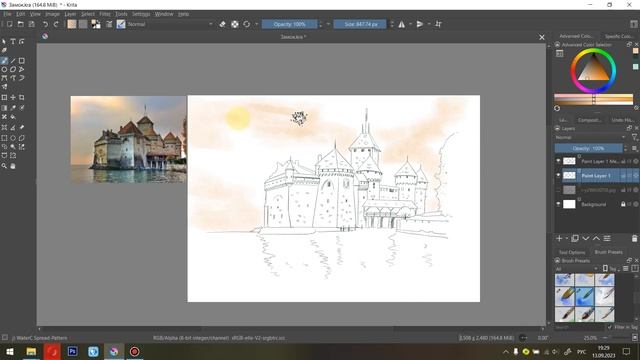Open layer properties icon

pos(607,238)
